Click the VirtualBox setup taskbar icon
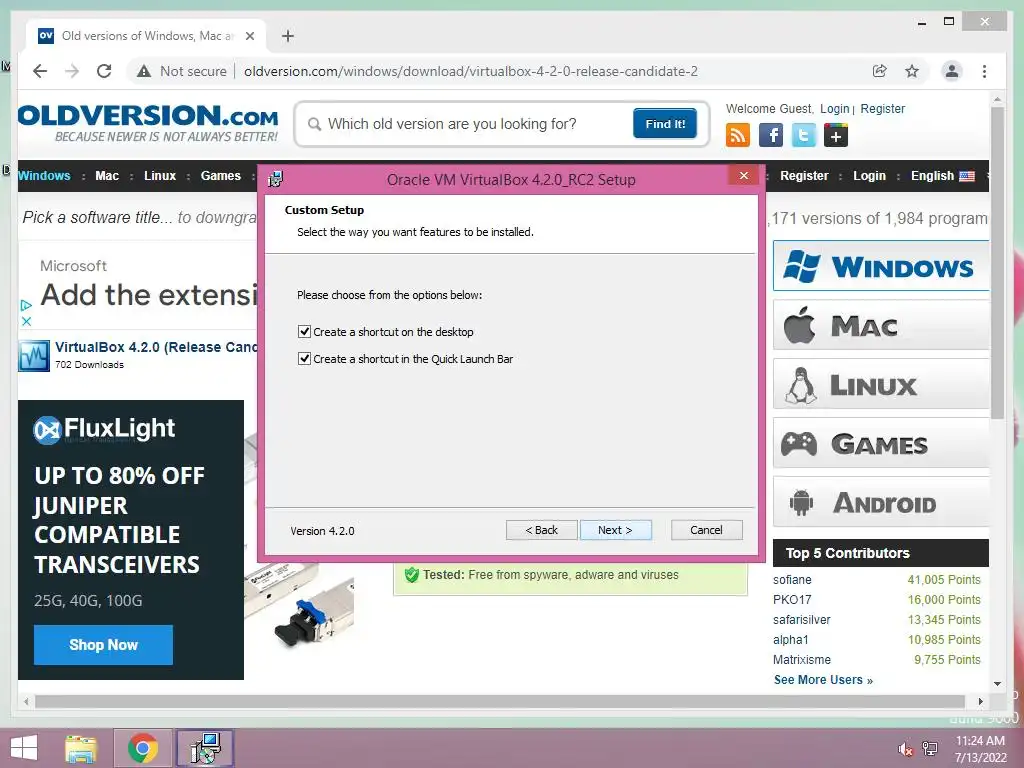 pos(205,748)
